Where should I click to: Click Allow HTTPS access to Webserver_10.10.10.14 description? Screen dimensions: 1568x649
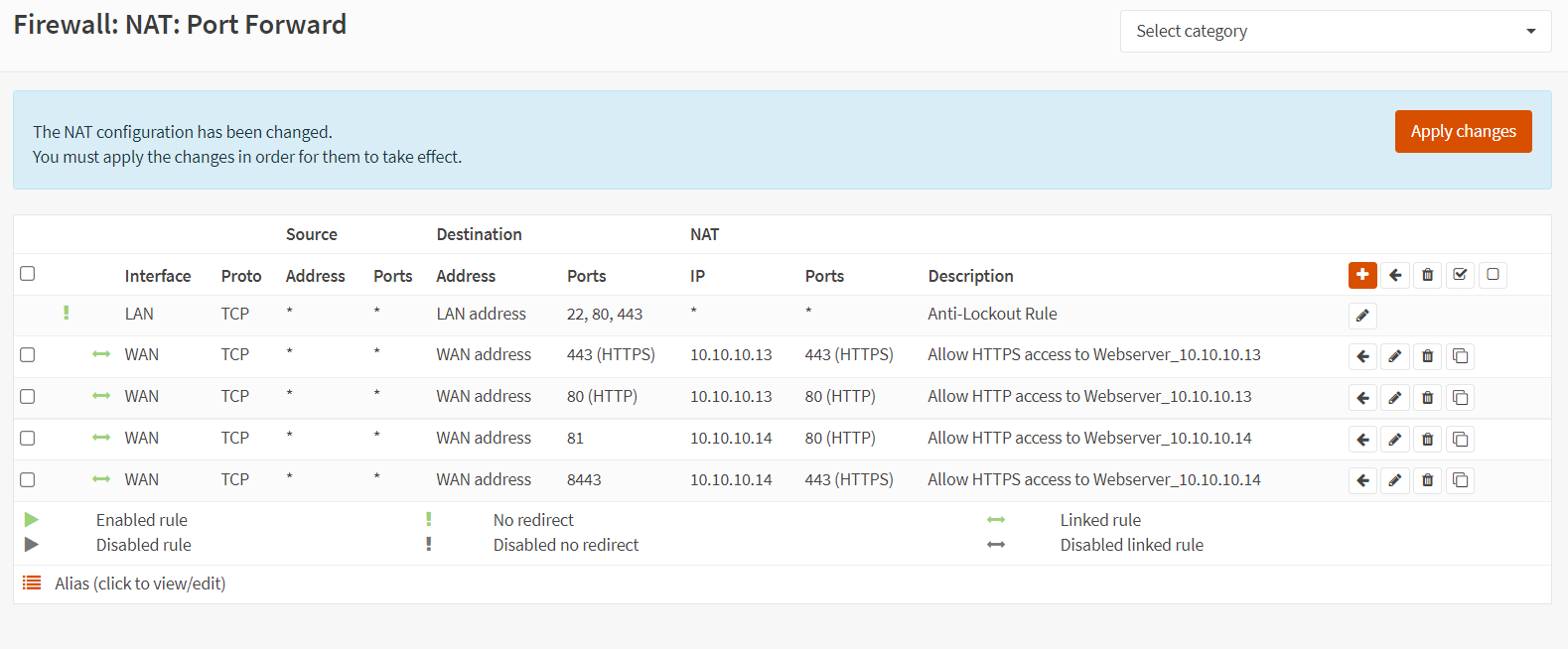point(1094,479)
